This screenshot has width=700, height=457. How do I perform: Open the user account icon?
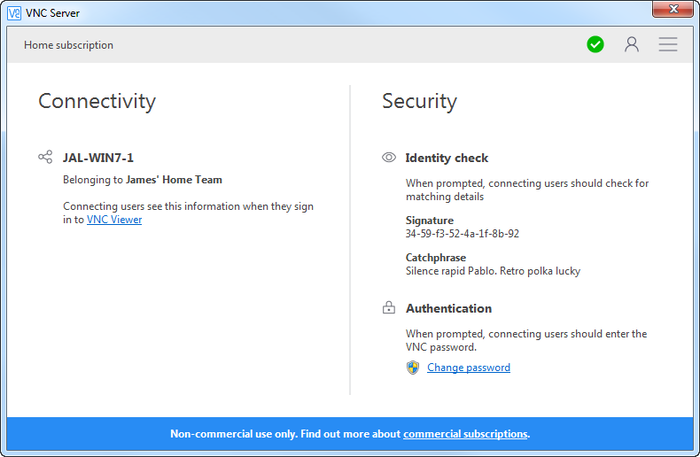(631, 44)
